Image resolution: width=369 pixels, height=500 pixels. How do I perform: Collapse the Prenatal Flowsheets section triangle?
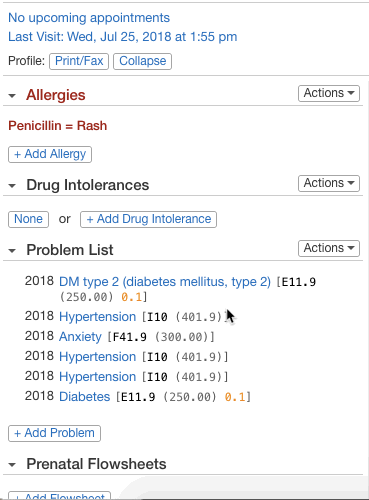coord(12,465)
